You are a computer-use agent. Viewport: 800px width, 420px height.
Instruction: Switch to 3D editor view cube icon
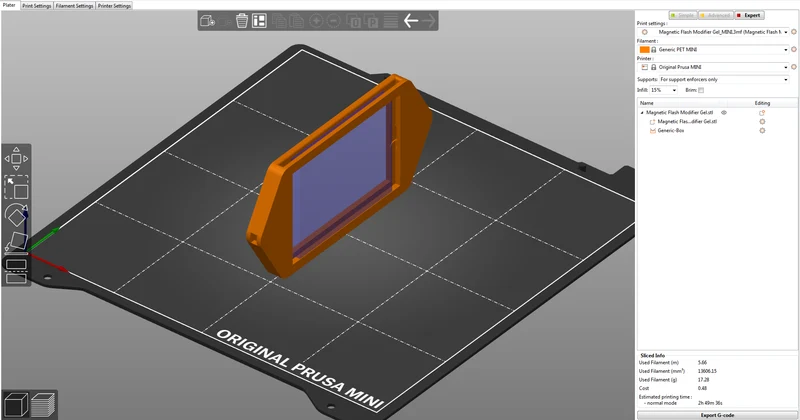pyautogui.click(x=16, y=405)
